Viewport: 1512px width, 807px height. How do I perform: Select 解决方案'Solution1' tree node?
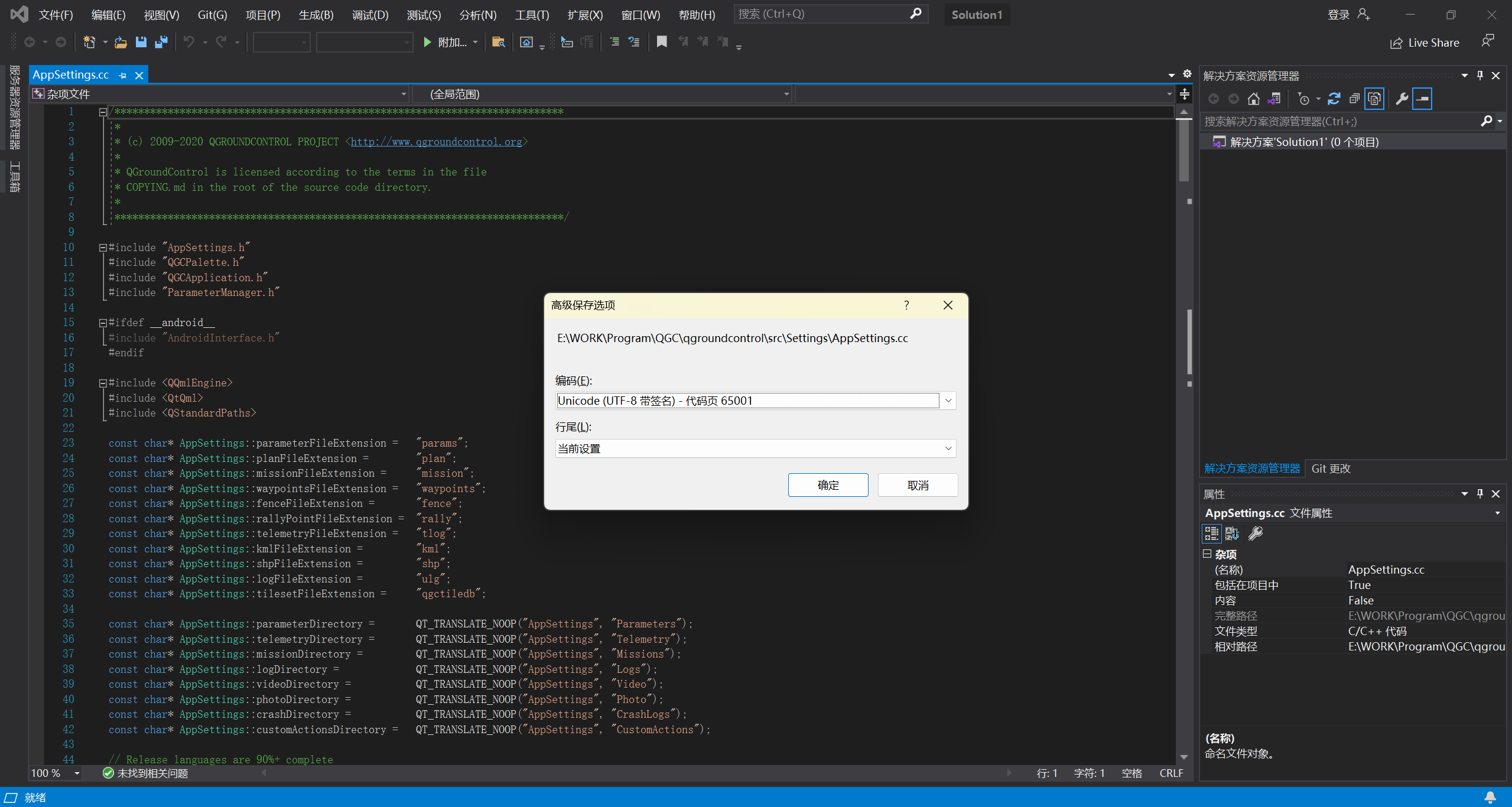1304,142
